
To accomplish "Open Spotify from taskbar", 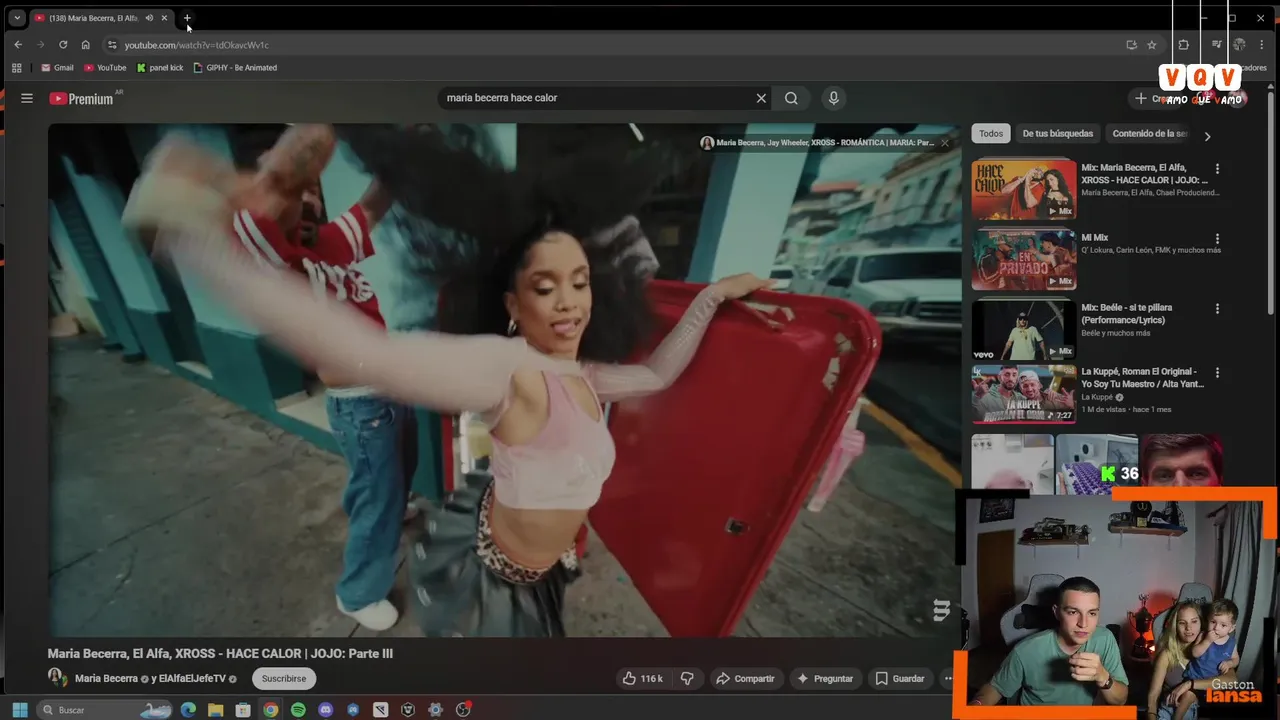I will (298, 710).
